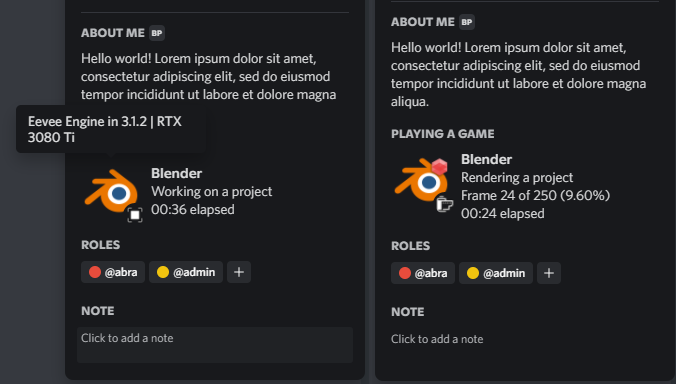Click the Blender logo in right profile
This screenshot has width=676, height=384.
click(x=421, y=180)
